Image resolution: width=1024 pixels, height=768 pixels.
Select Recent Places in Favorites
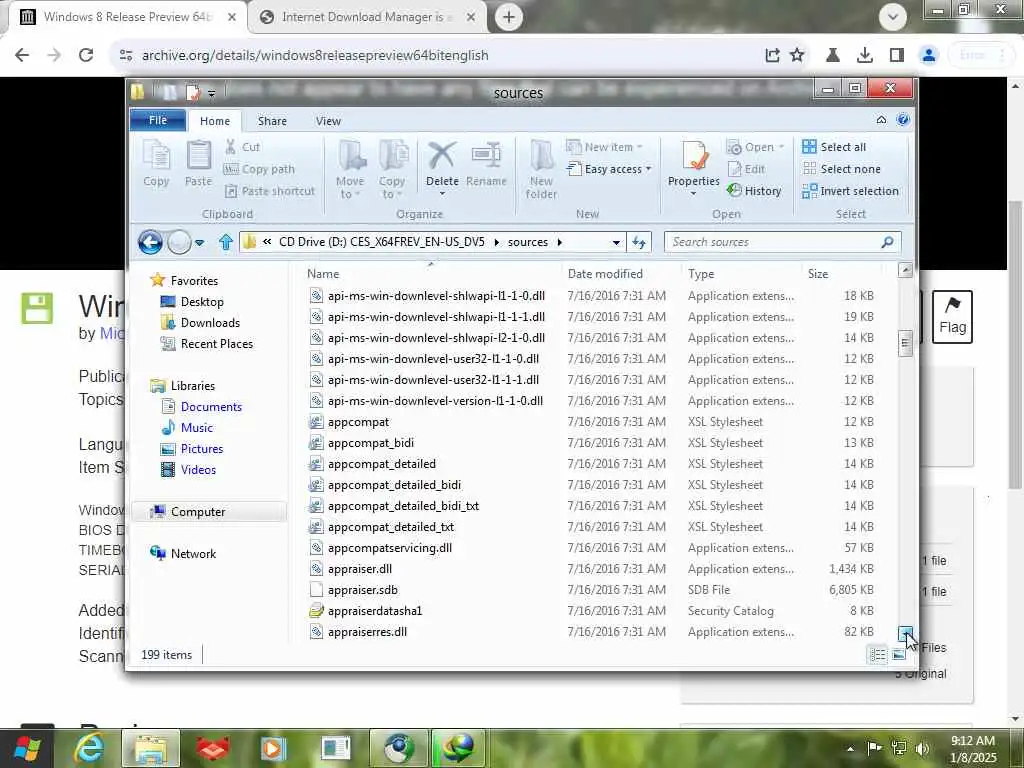click(216, 344)
